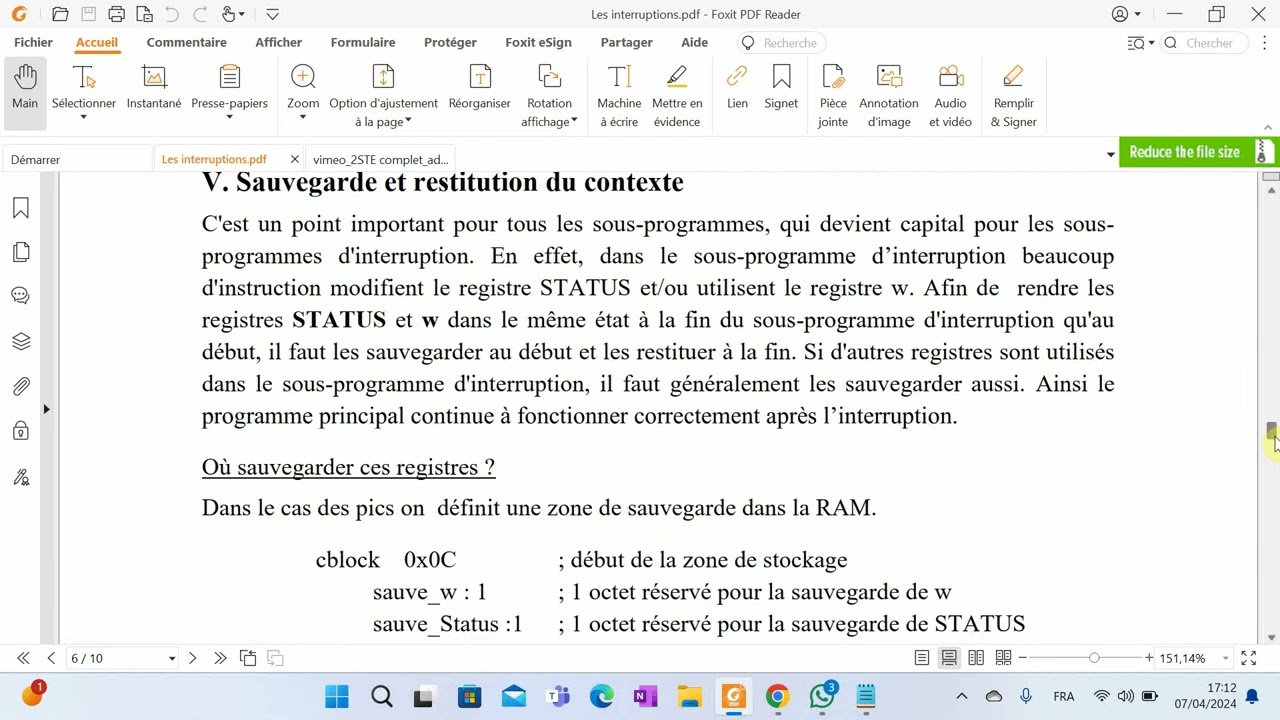Viewport: 1280px width, 720px height.
Task: Select the Main hand tool
Action: tap(25, 88)
